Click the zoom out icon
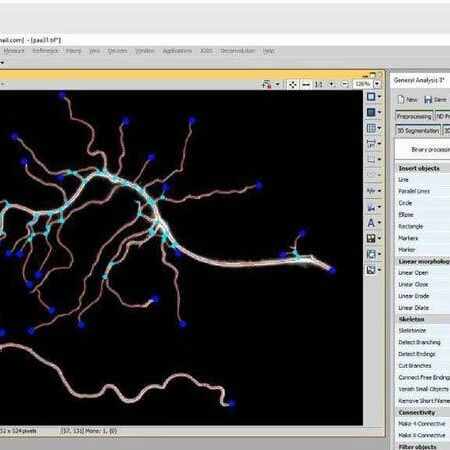This screenshot has height=450, width=450. pyautogui.click(x=345, y=84)
